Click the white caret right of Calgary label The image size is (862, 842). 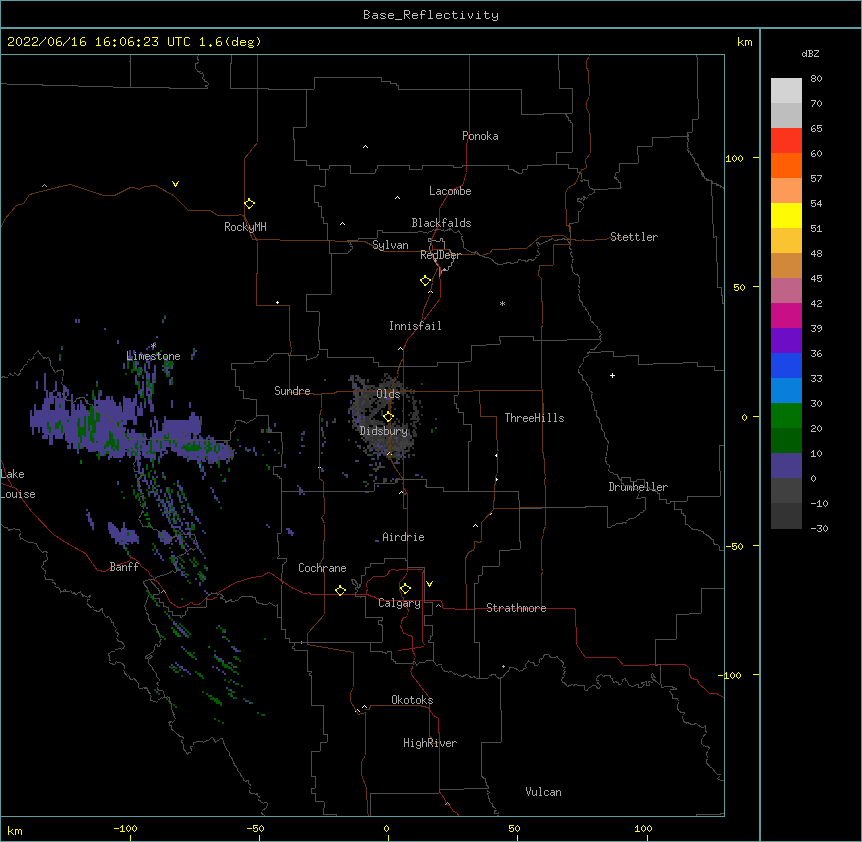pyautogui.click(x=438, y=605)
